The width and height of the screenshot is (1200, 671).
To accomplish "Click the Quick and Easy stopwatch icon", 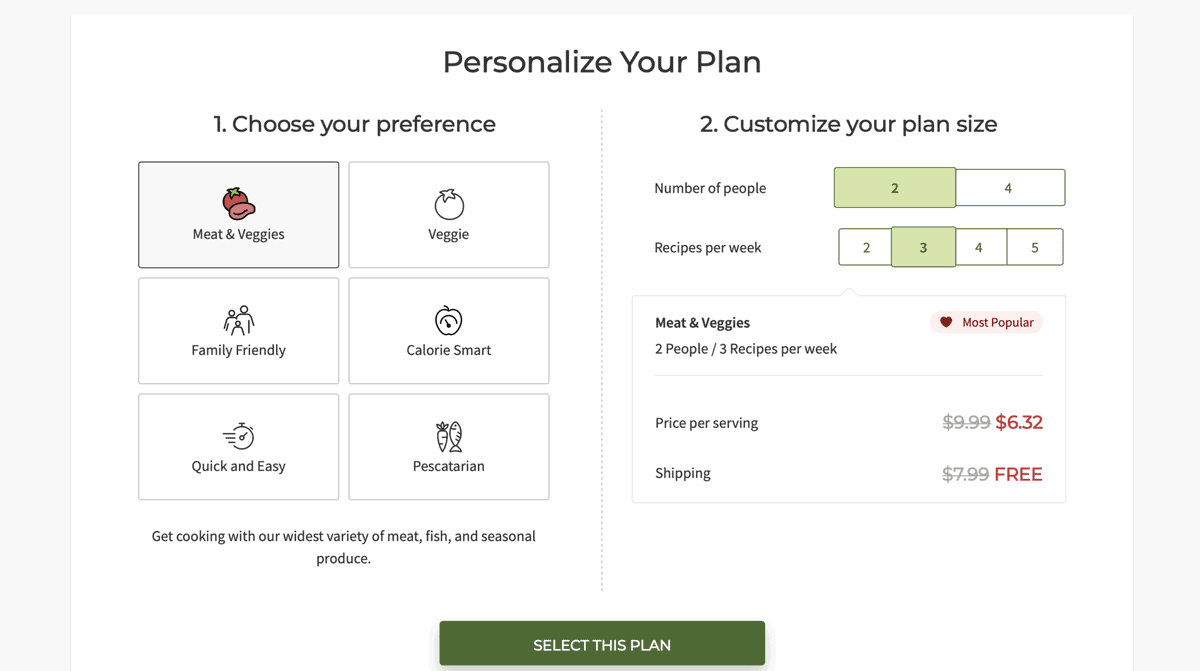I will click(x=238, y=436).
